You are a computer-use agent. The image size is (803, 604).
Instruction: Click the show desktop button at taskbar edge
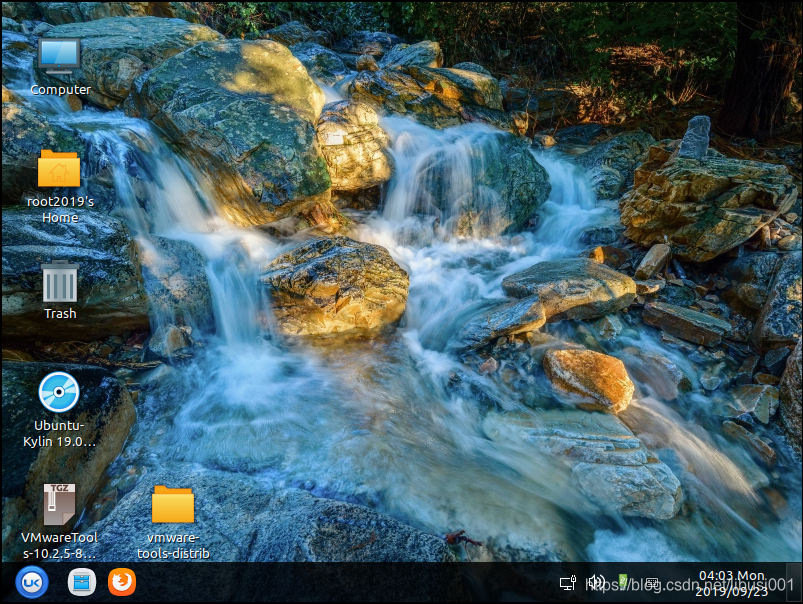tap(794, 582)
